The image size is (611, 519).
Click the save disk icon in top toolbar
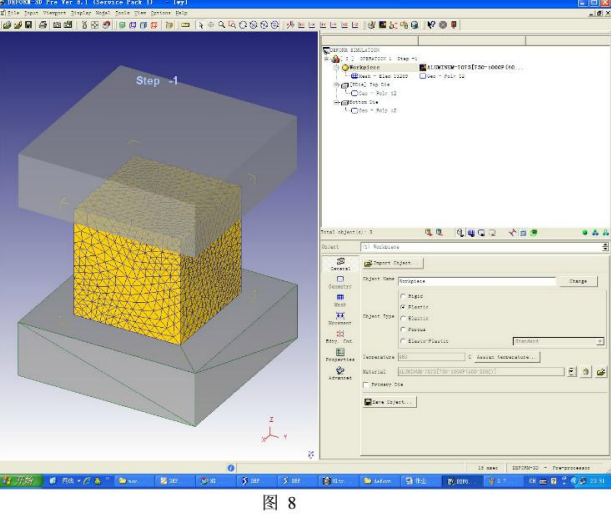pos(28,25)
